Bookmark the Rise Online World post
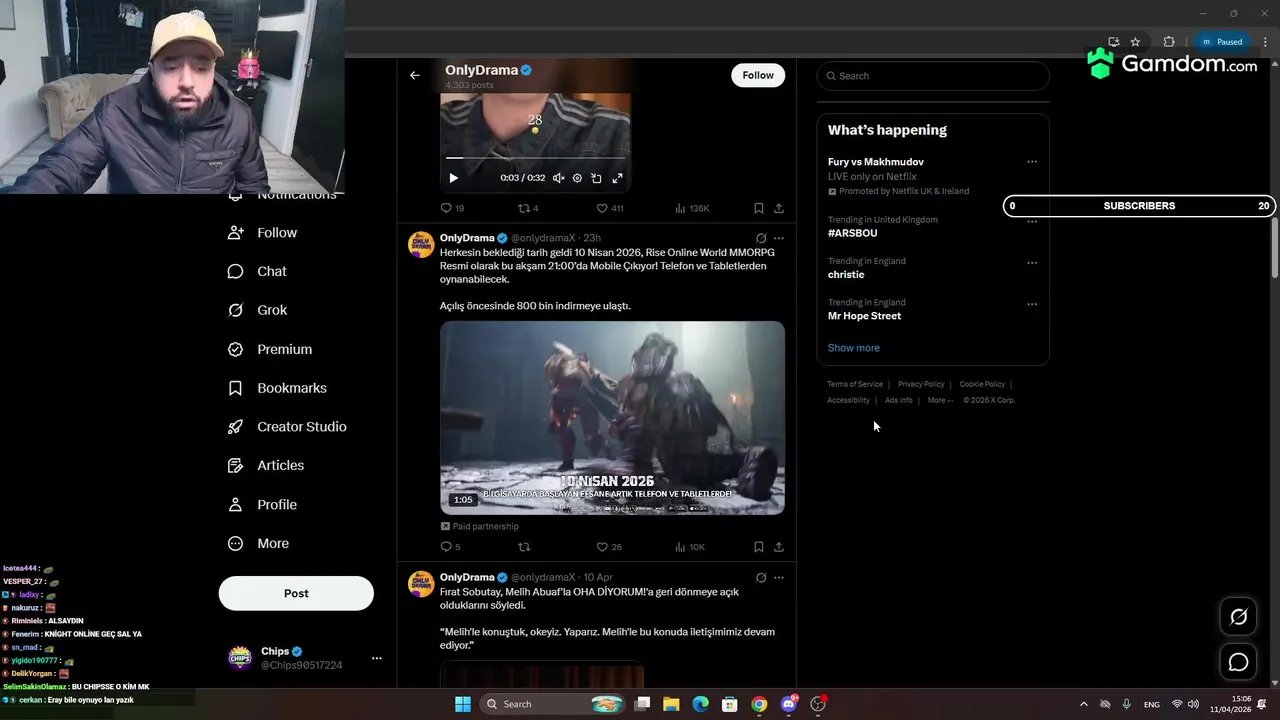1280x720 pixels. pos(759,547)
